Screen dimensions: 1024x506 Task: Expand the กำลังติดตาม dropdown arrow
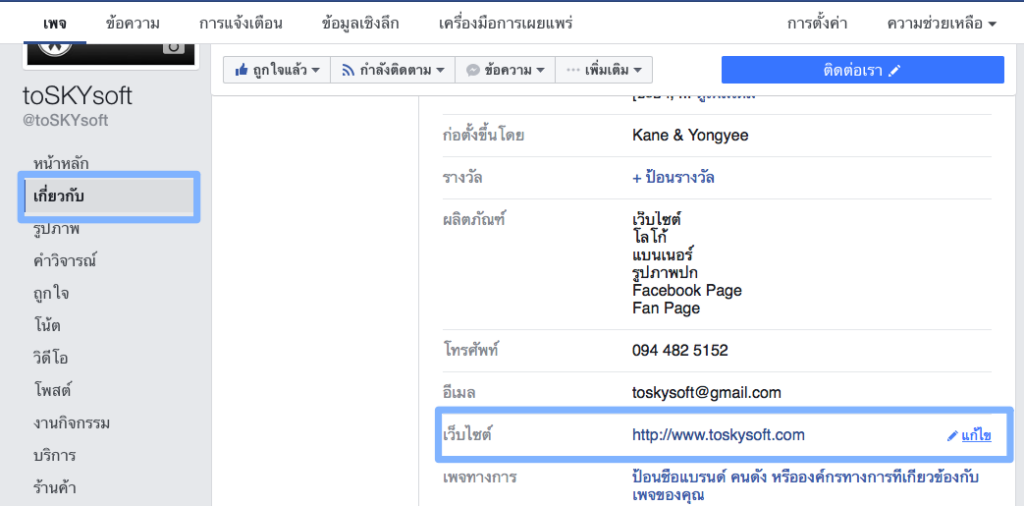click(x=440, y=70)
